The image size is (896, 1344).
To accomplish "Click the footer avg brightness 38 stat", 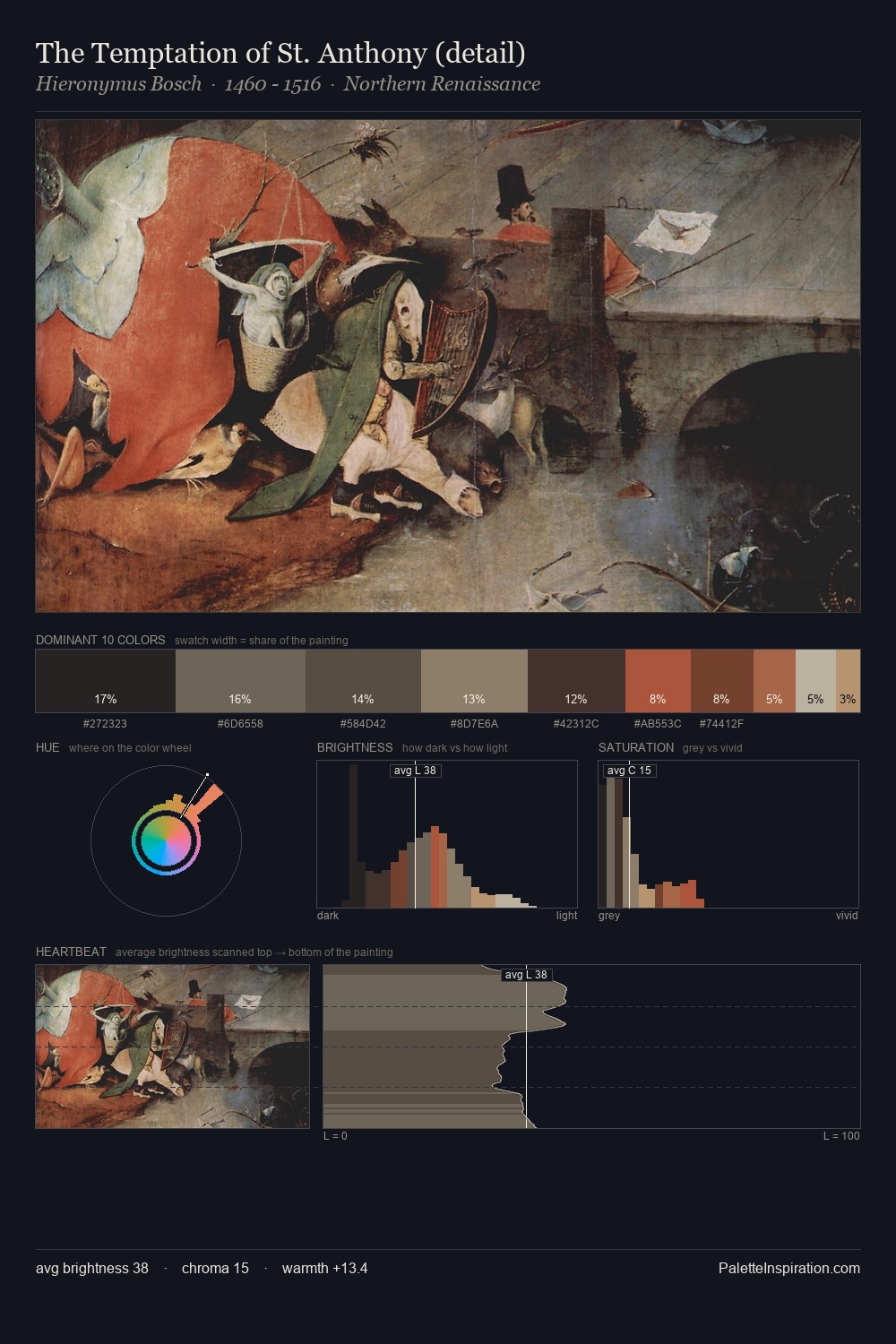I will pyautogui.click(x=92, y=1269).
